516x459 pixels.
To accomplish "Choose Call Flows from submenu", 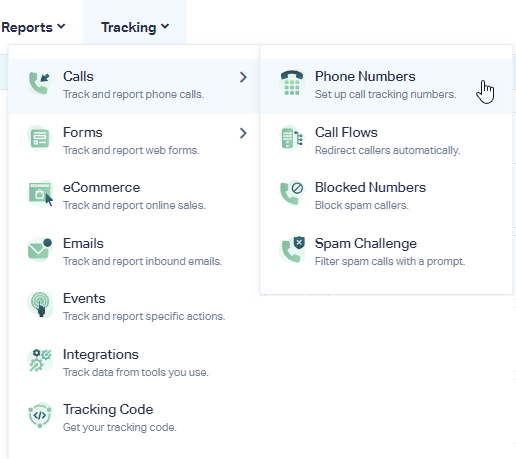I will (386, 141).
